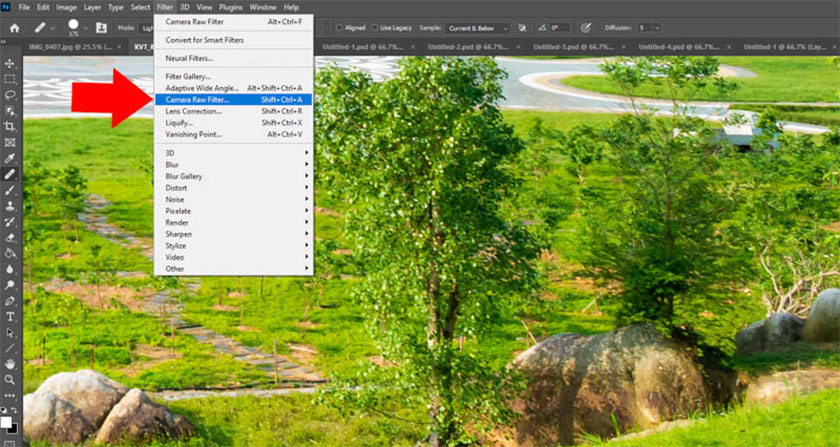The image size is (840, 447).
Task: Select the Move tool
Action: coord(10,63)
